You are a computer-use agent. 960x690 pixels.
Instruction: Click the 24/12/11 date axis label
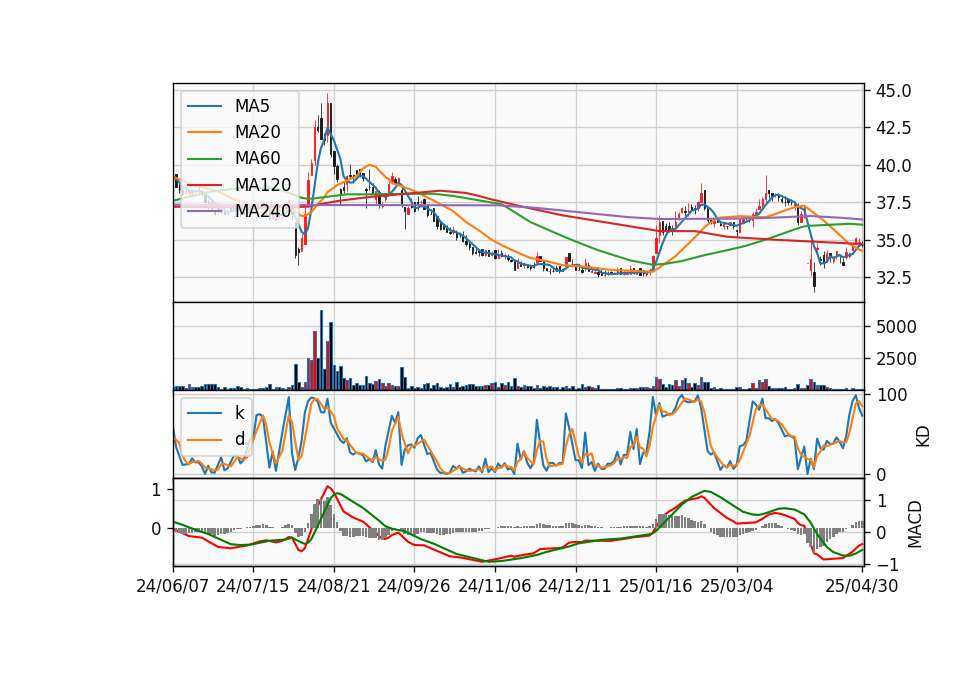point(575,586)
